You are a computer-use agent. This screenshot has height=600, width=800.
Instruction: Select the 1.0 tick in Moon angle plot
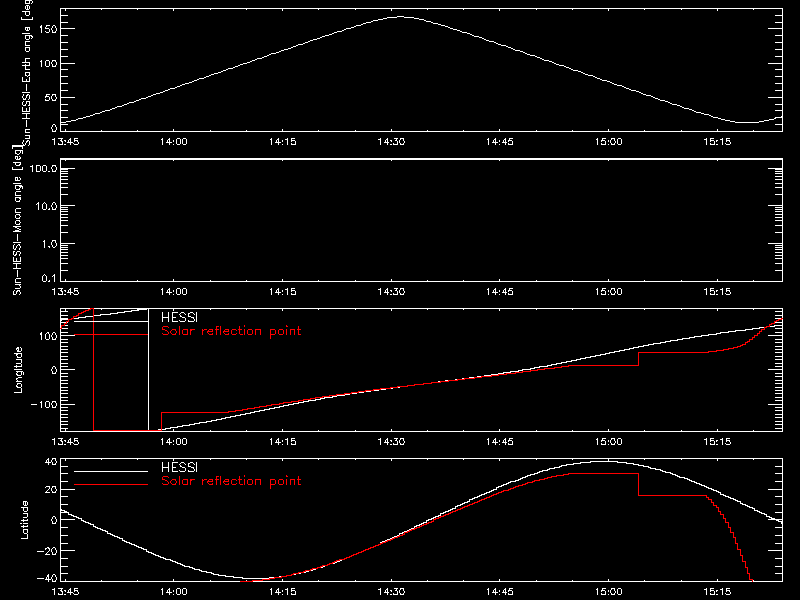[49, 244]
